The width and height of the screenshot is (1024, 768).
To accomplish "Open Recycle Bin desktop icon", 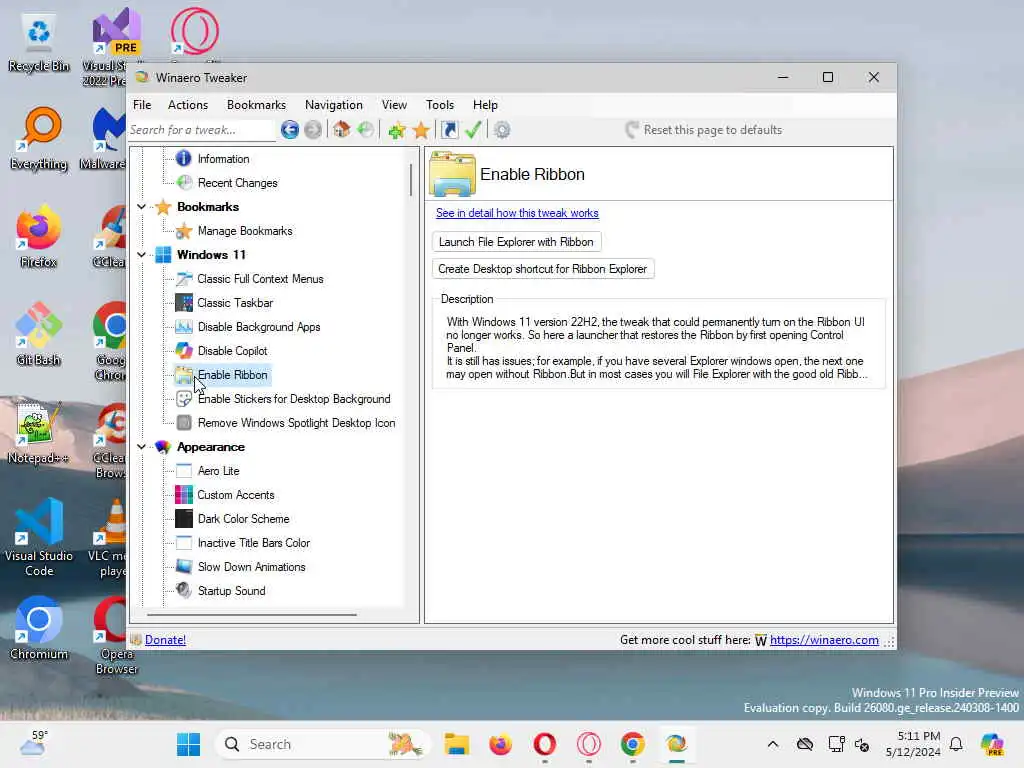I will [x=39, y=43].
